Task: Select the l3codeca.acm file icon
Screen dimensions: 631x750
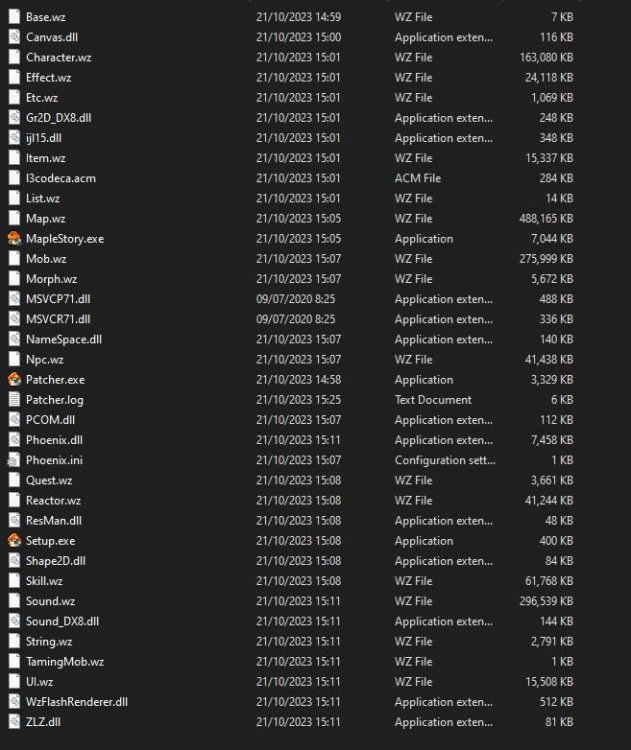Action: [x=14, y=178]
